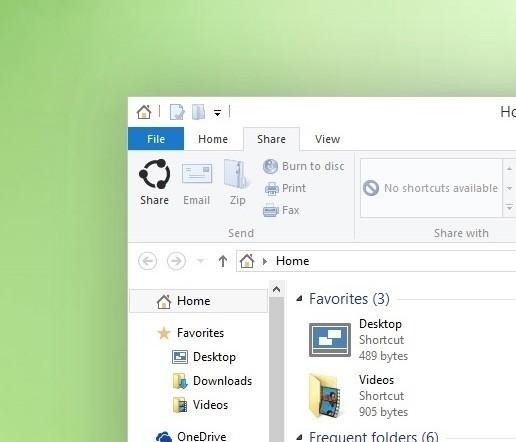
Task: Click the Share circular-arrows icon in ribbon
Action: [154, 174]
